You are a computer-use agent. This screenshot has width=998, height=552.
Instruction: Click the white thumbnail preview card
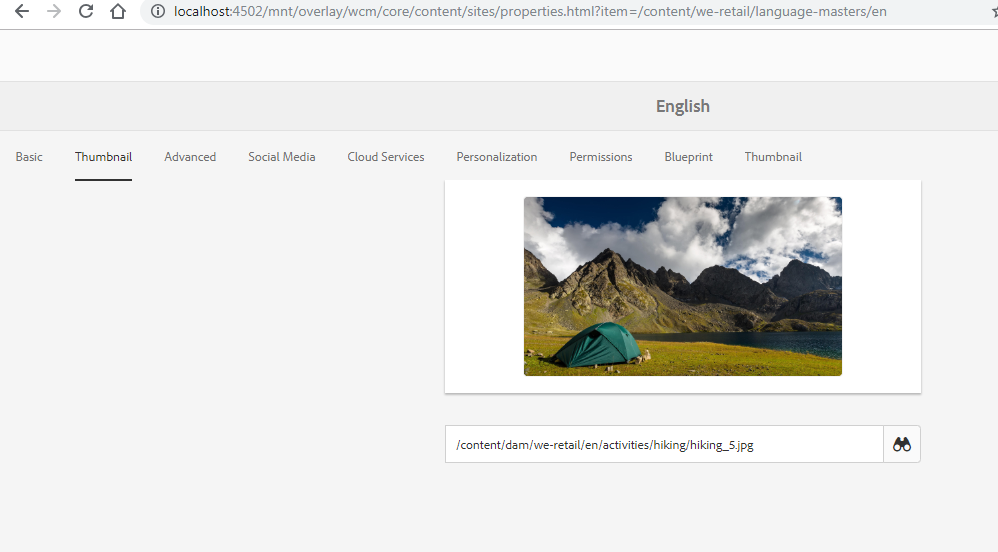point(683,287)
